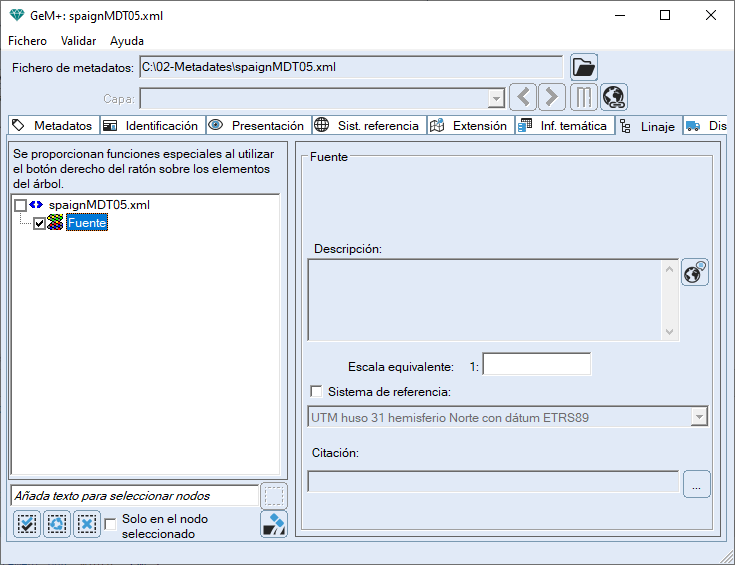This screenshot has height=565, width=735.
Task: Select the Fuente tree node
Action: click(x=86, y=224)
